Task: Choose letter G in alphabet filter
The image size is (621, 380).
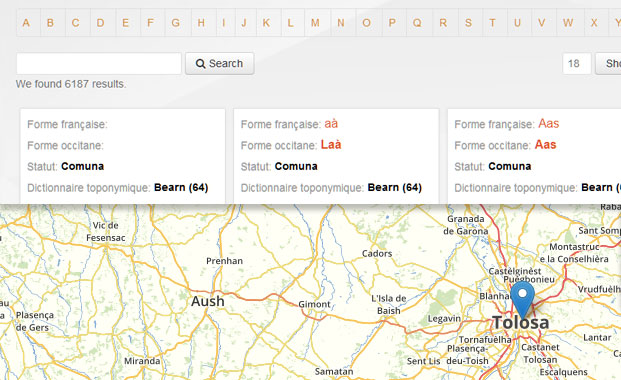Action: [175, 23]
